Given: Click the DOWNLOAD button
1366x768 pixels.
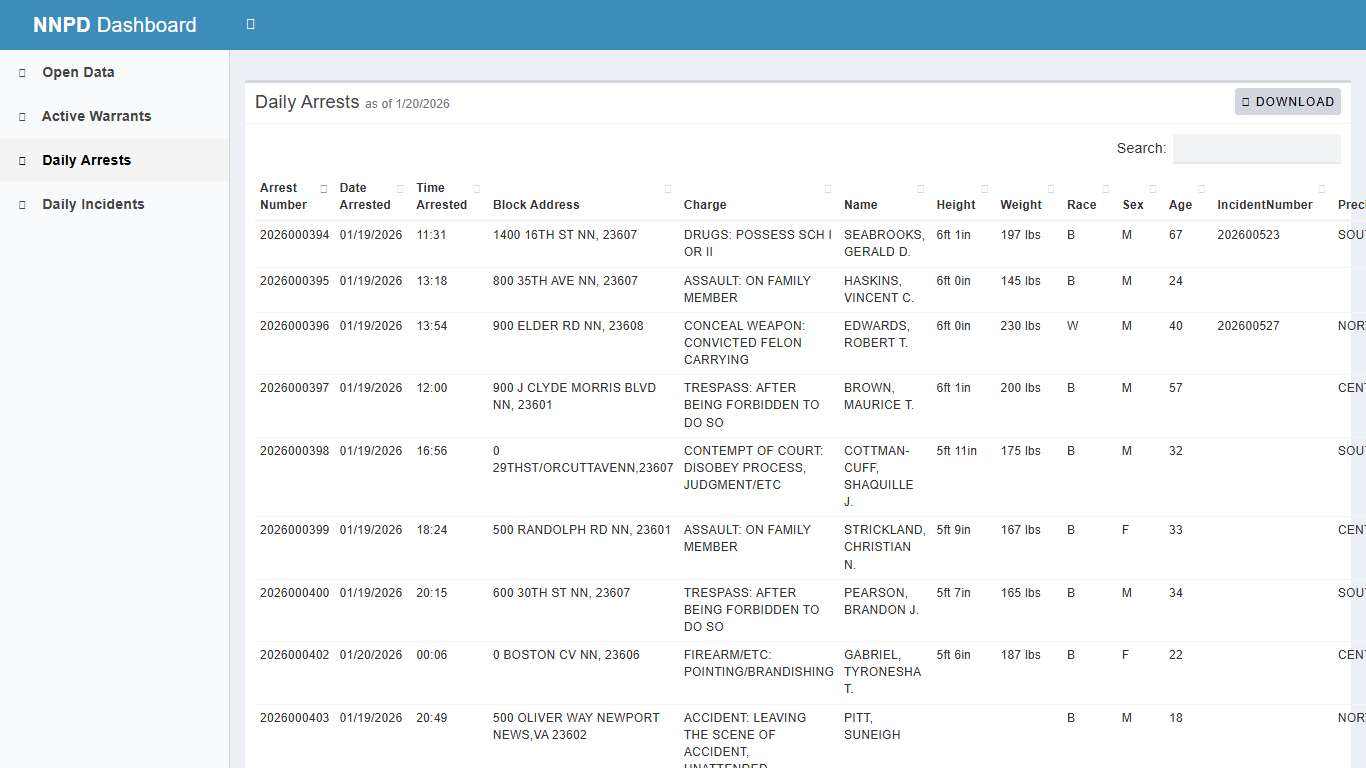Looking at the screenshot, I should click(1288, 101).
